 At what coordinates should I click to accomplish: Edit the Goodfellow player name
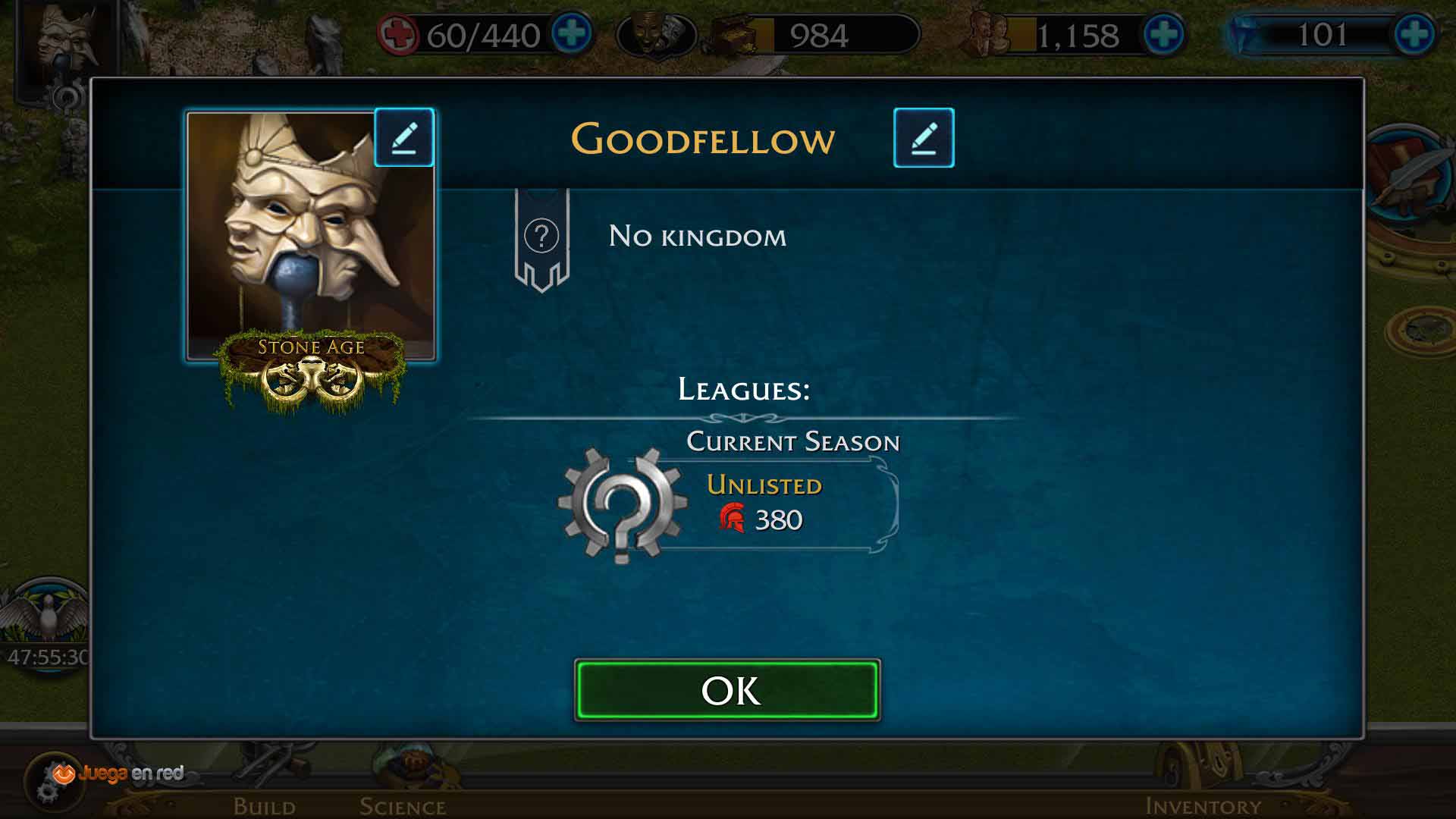coord(924,137)
